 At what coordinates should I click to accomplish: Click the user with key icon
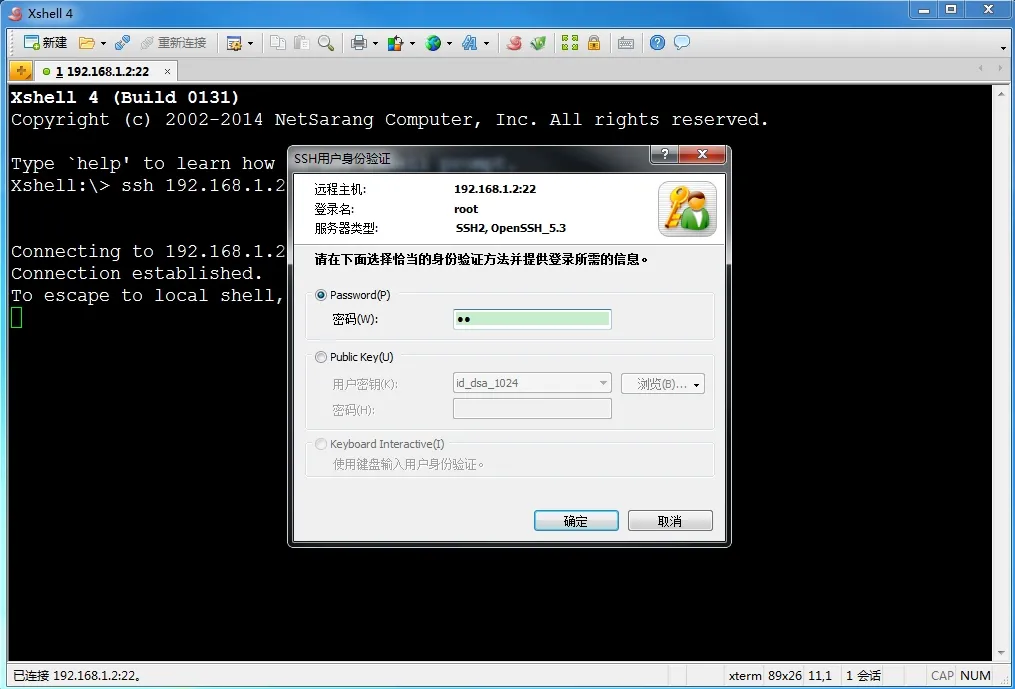point(687,209)
